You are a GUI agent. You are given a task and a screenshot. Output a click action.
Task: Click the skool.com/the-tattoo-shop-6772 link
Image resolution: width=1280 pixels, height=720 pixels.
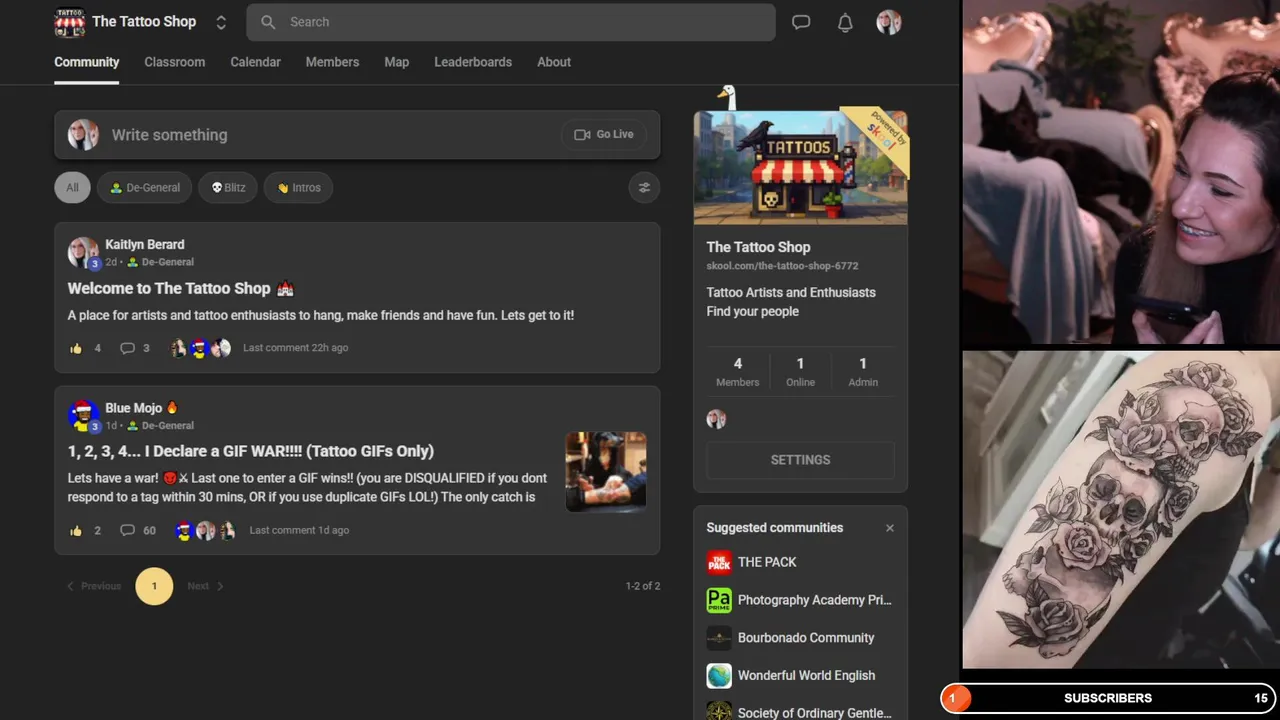coord(783,266)
